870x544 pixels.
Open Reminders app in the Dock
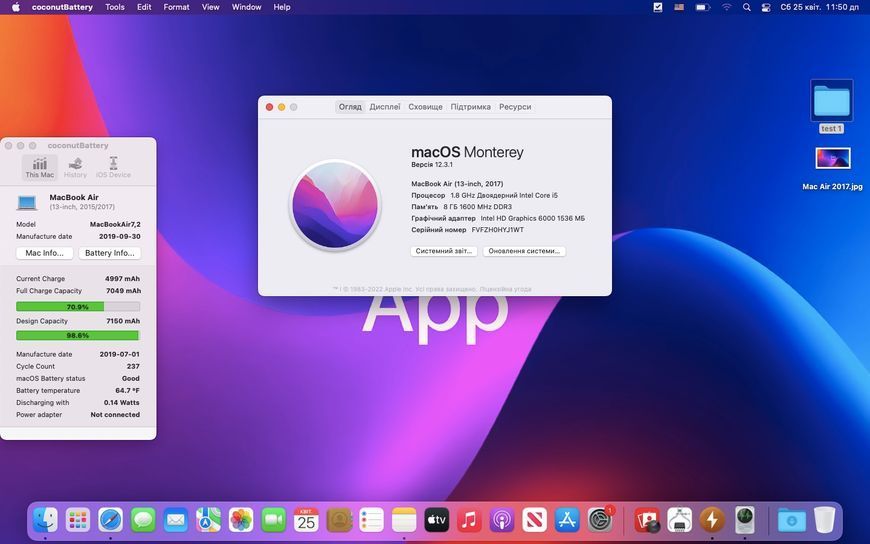click(x=371, y=520)
